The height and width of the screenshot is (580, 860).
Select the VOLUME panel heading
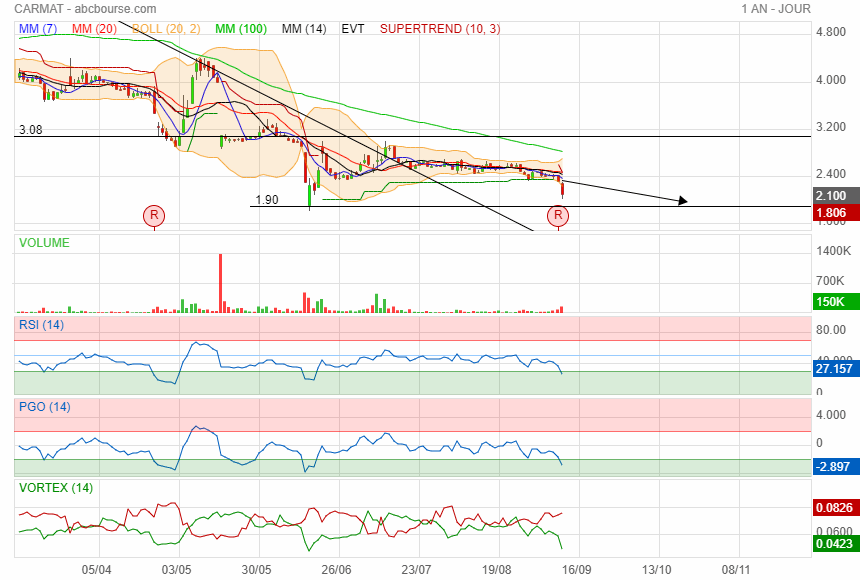click(x=43, y=242)
